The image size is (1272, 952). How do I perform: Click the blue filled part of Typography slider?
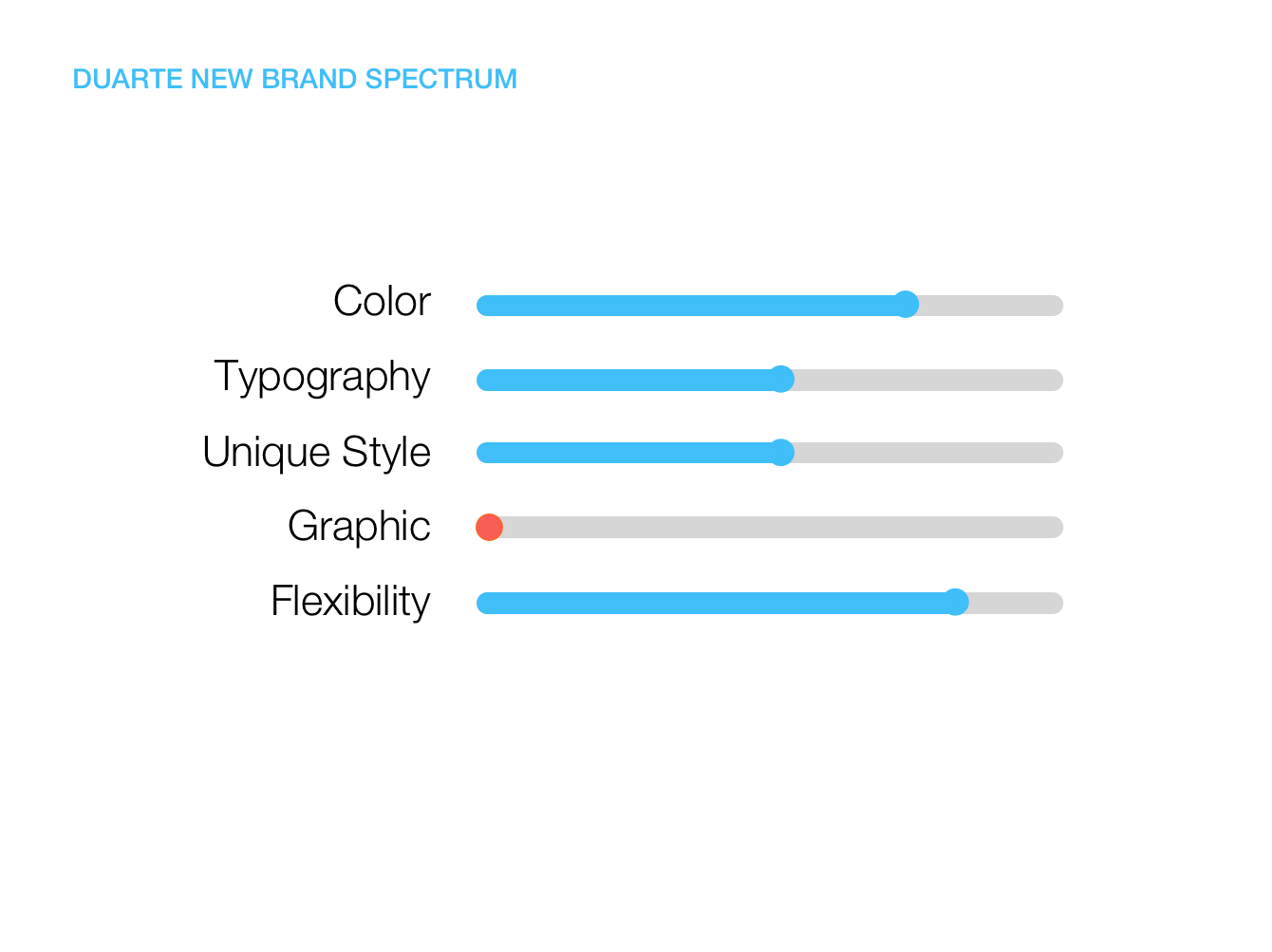[622, 380]
